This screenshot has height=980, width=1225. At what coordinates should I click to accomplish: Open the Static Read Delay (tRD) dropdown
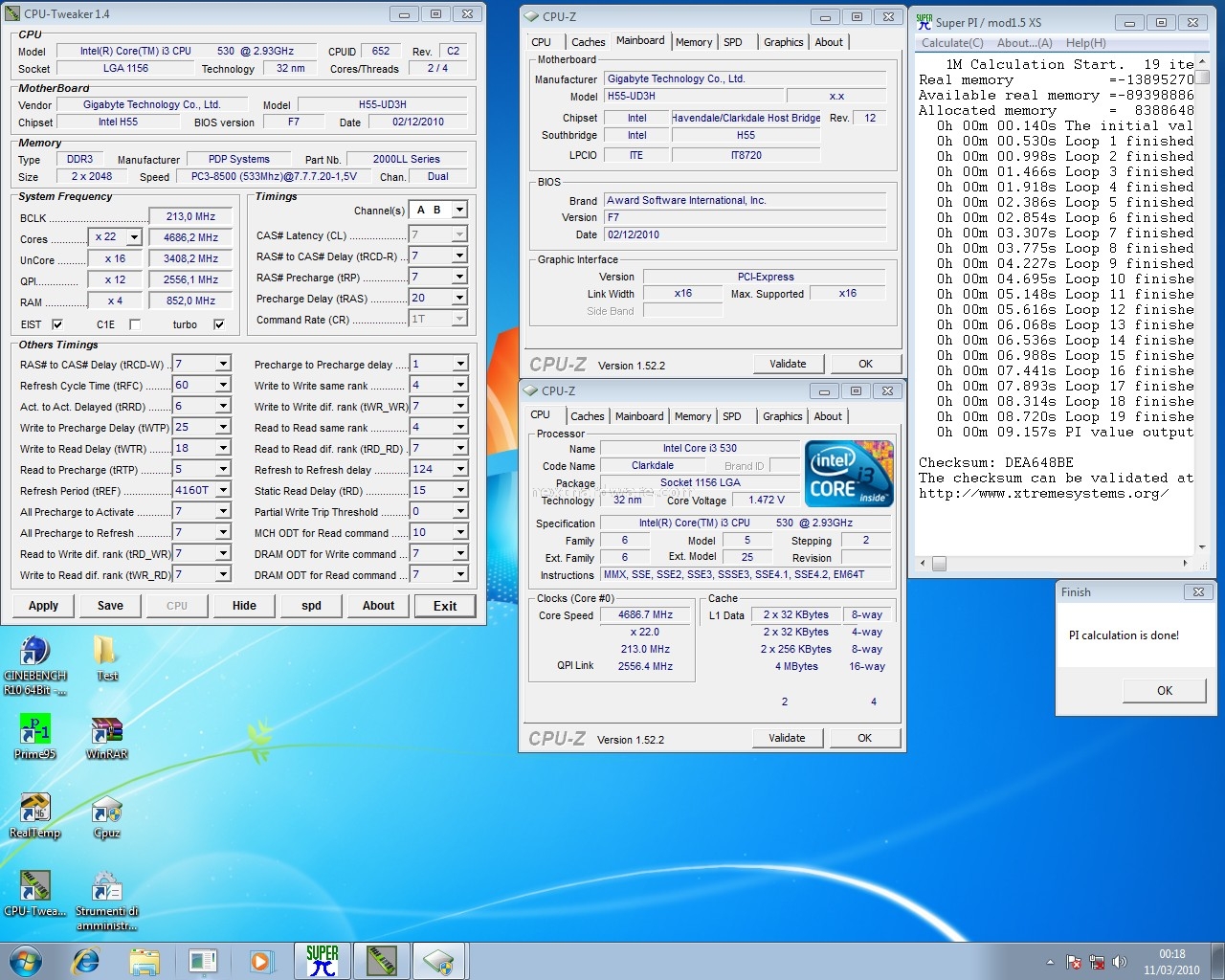click(x=460, y=490)
